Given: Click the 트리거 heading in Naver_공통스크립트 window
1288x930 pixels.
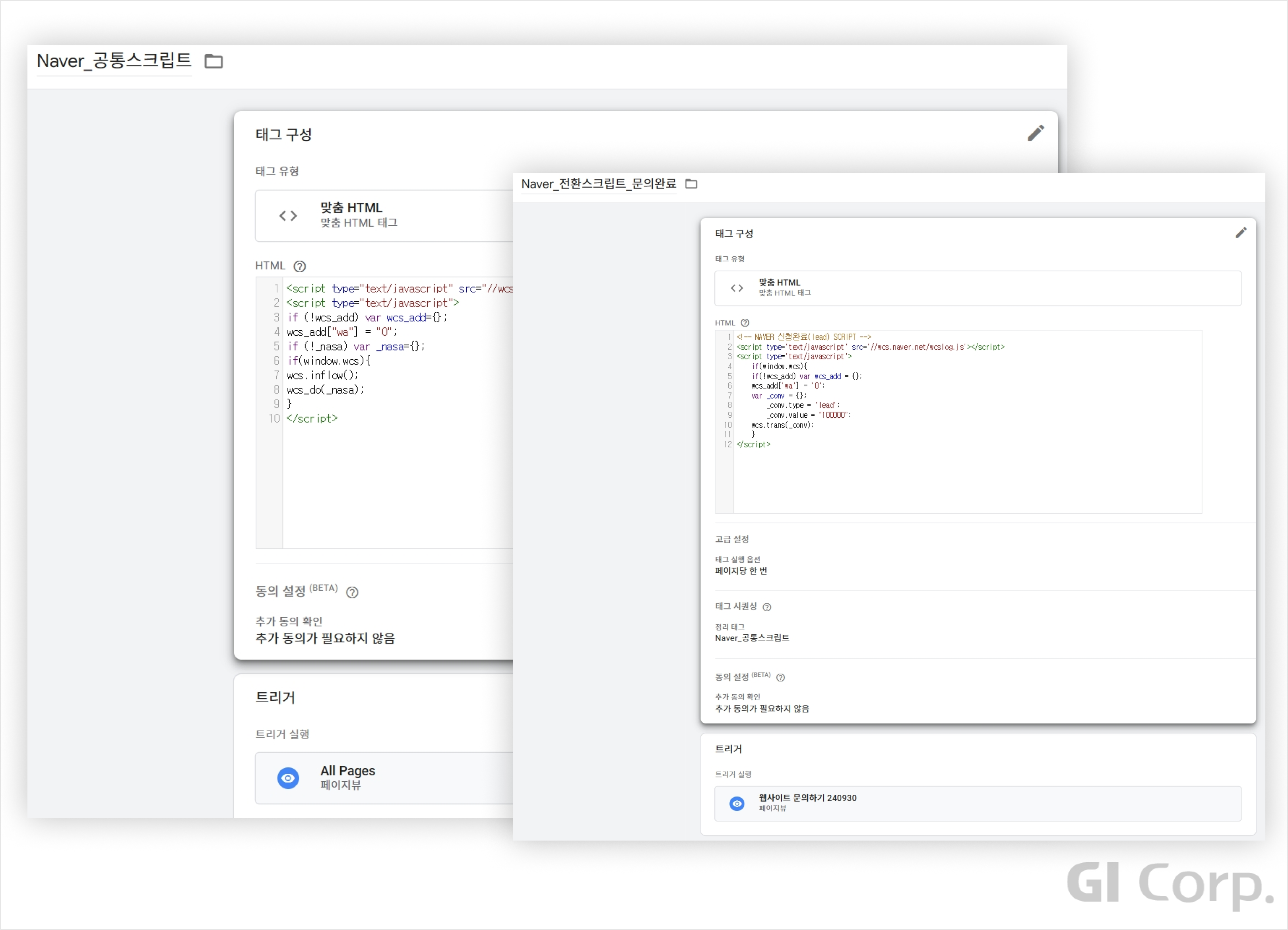Looking at the screenshot, I should (x=275, y=698).
